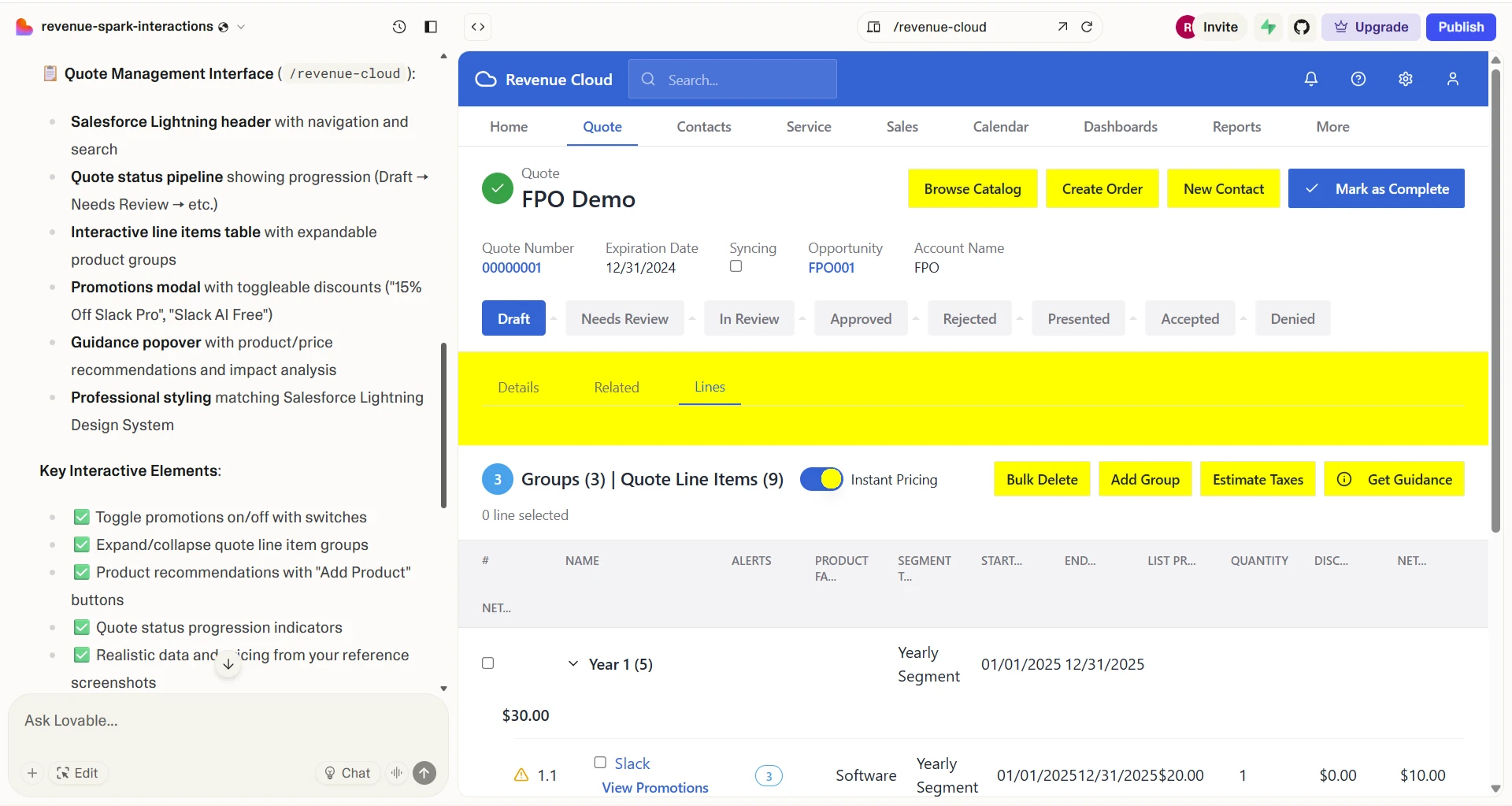Screen dimensions: 1512x806
Task: Click the groups count badge
Action: point(498,479)
